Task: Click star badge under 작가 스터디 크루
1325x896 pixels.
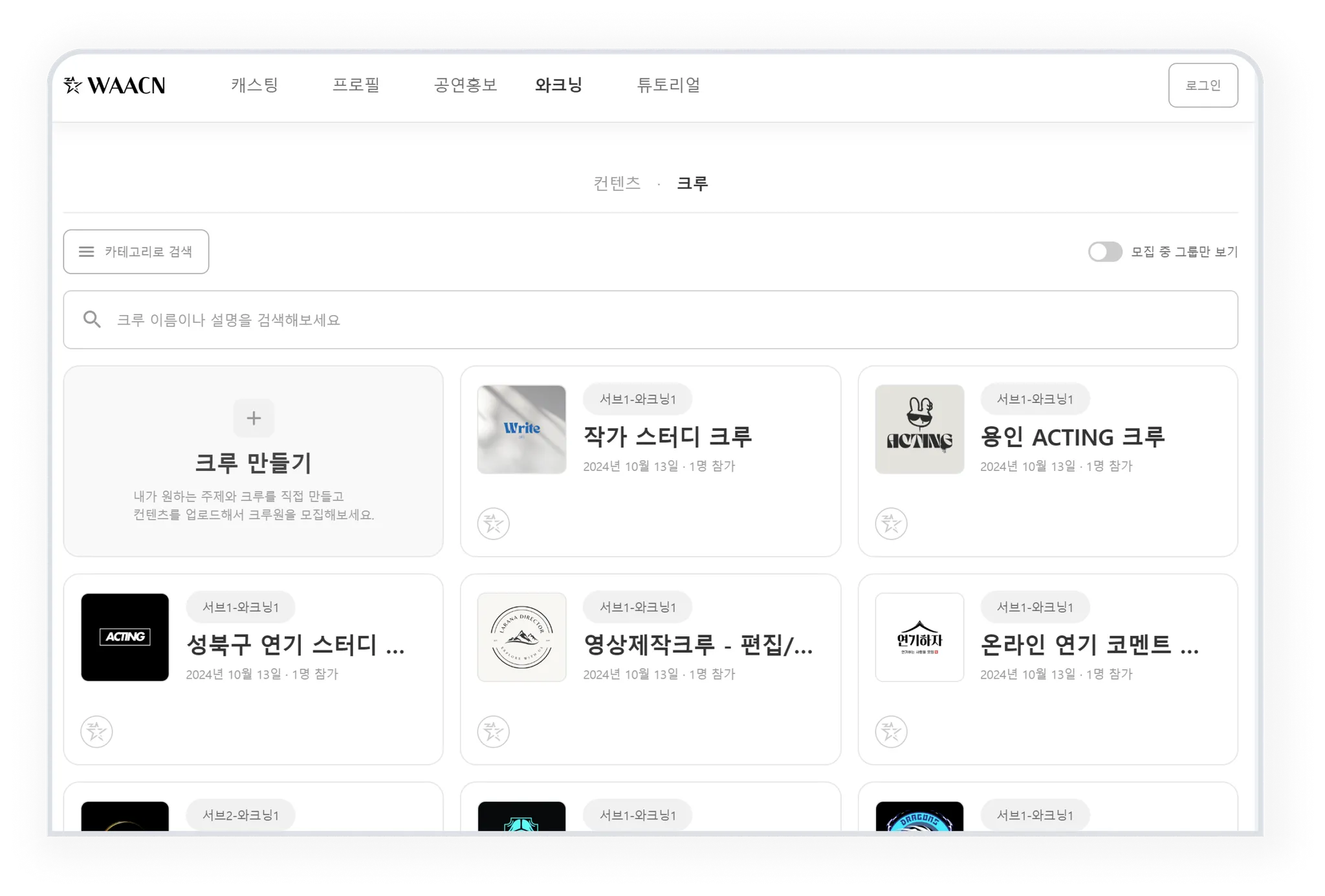Action: tap(494, 523)
